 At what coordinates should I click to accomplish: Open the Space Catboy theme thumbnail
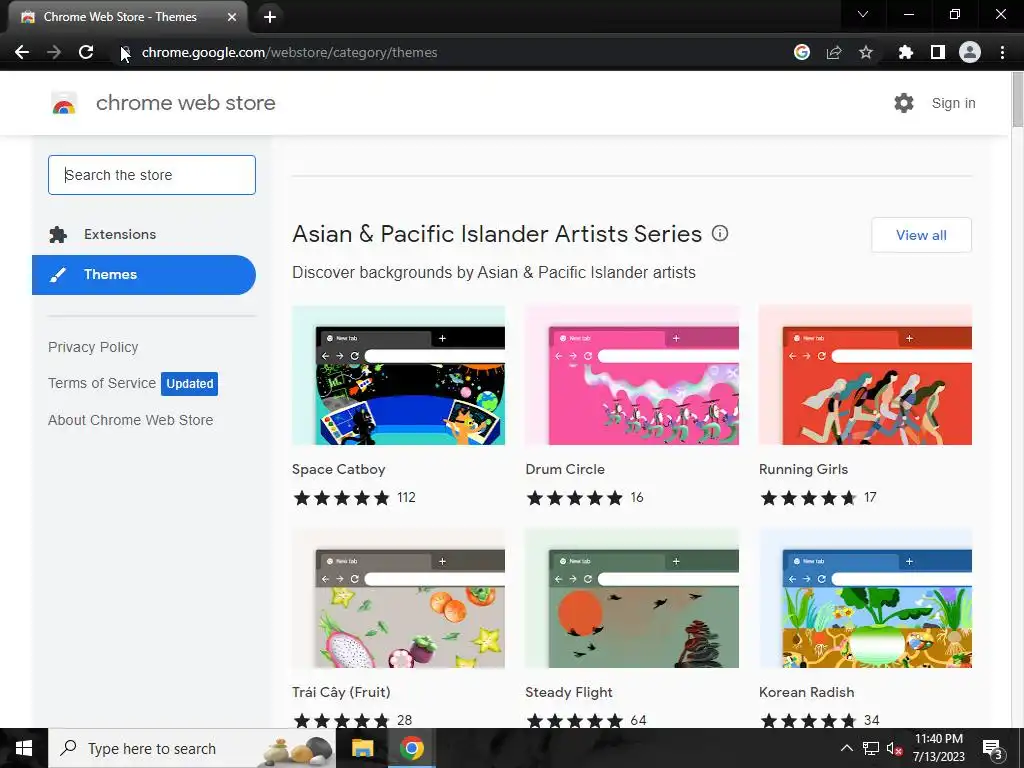pyautogui.click(x=398, y=376)
